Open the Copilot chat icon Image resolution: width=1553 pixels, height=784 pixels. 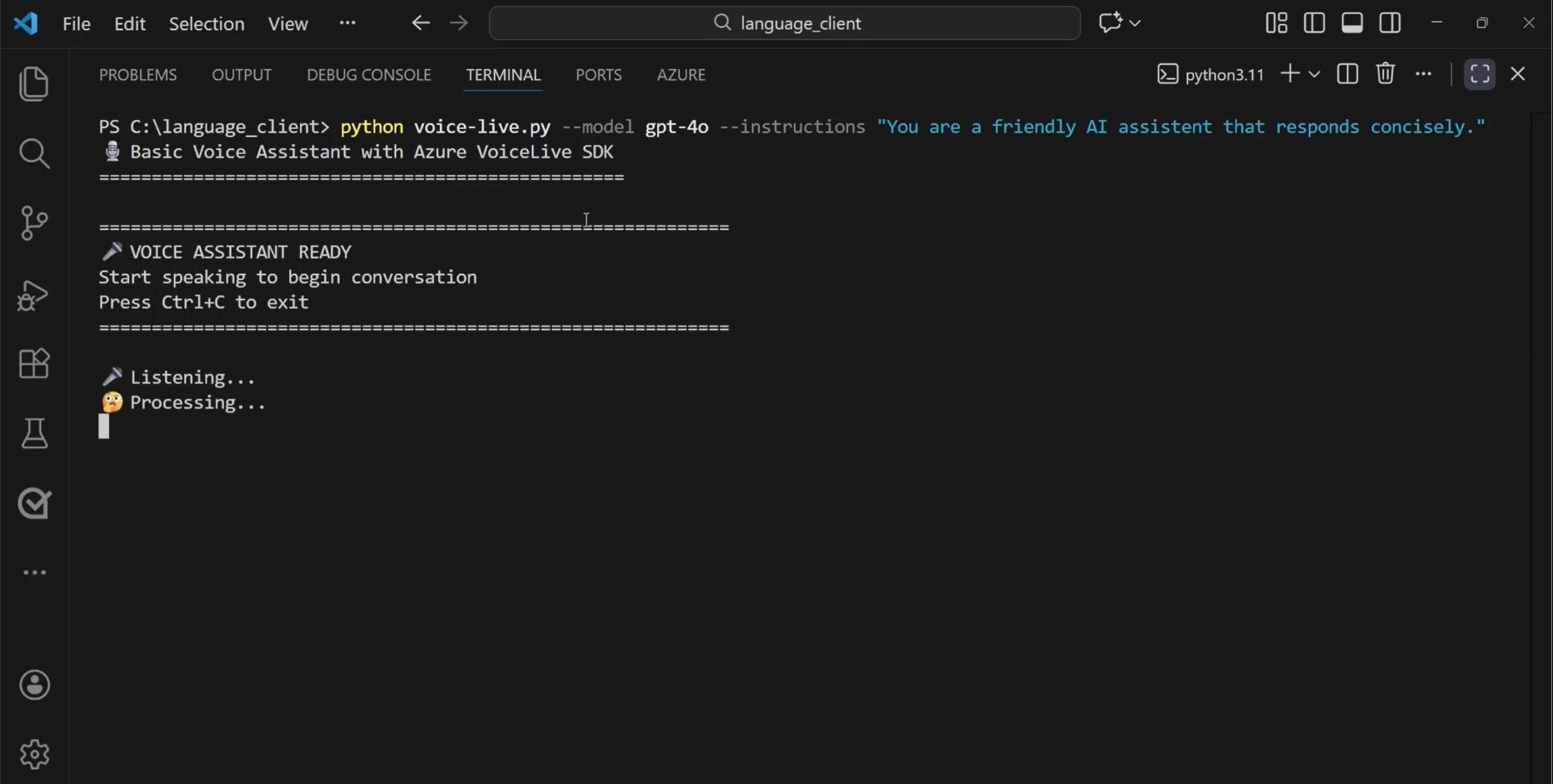pos(1110,23)
